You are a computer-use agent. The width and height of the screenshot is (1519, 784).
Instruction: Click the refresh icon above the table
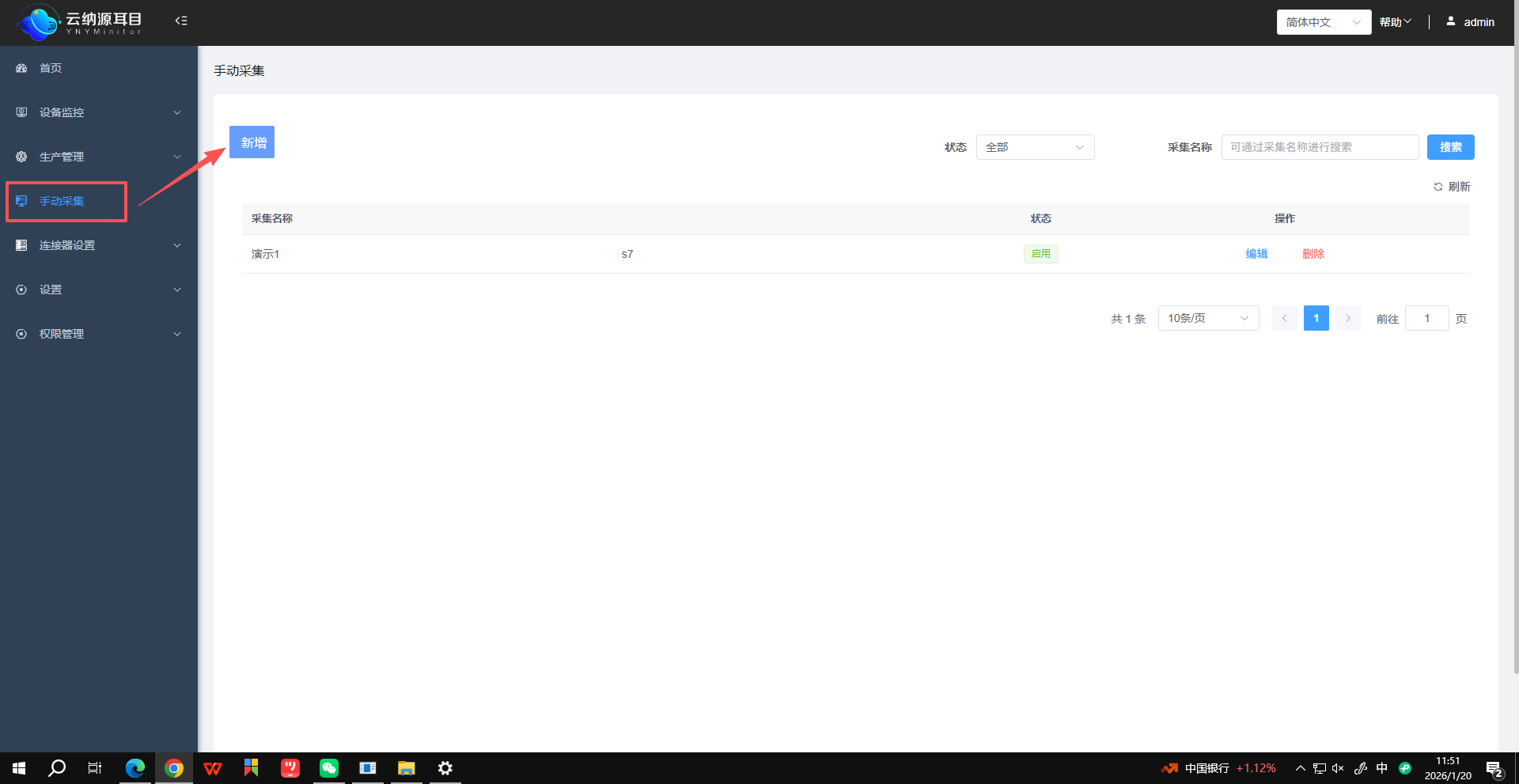click(x=1438, y=187)
